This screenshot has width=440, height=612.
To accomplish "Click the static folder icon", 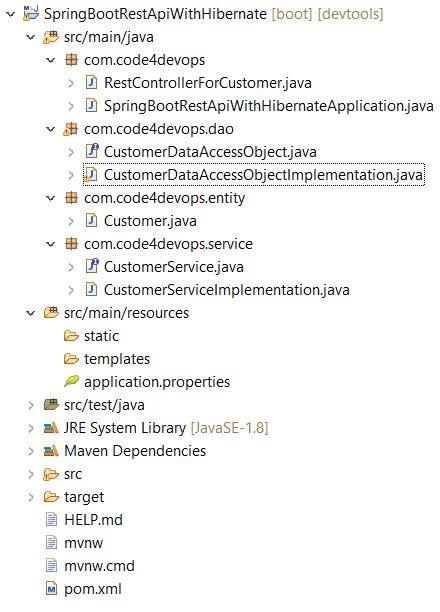I will [71, 336].
